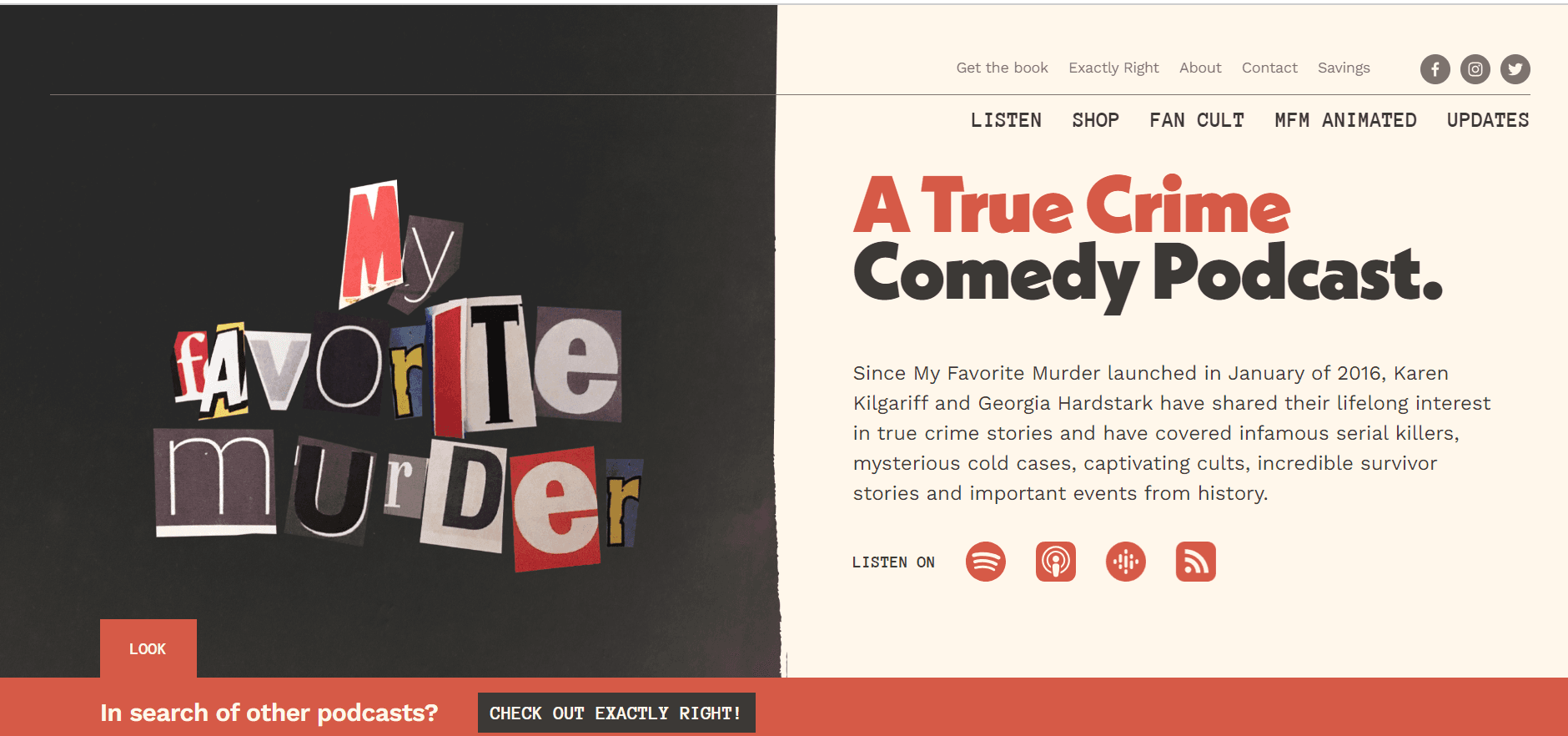Open the Twitter social icon
This screenshot has width=1568, height=736.
[1515, 69]
